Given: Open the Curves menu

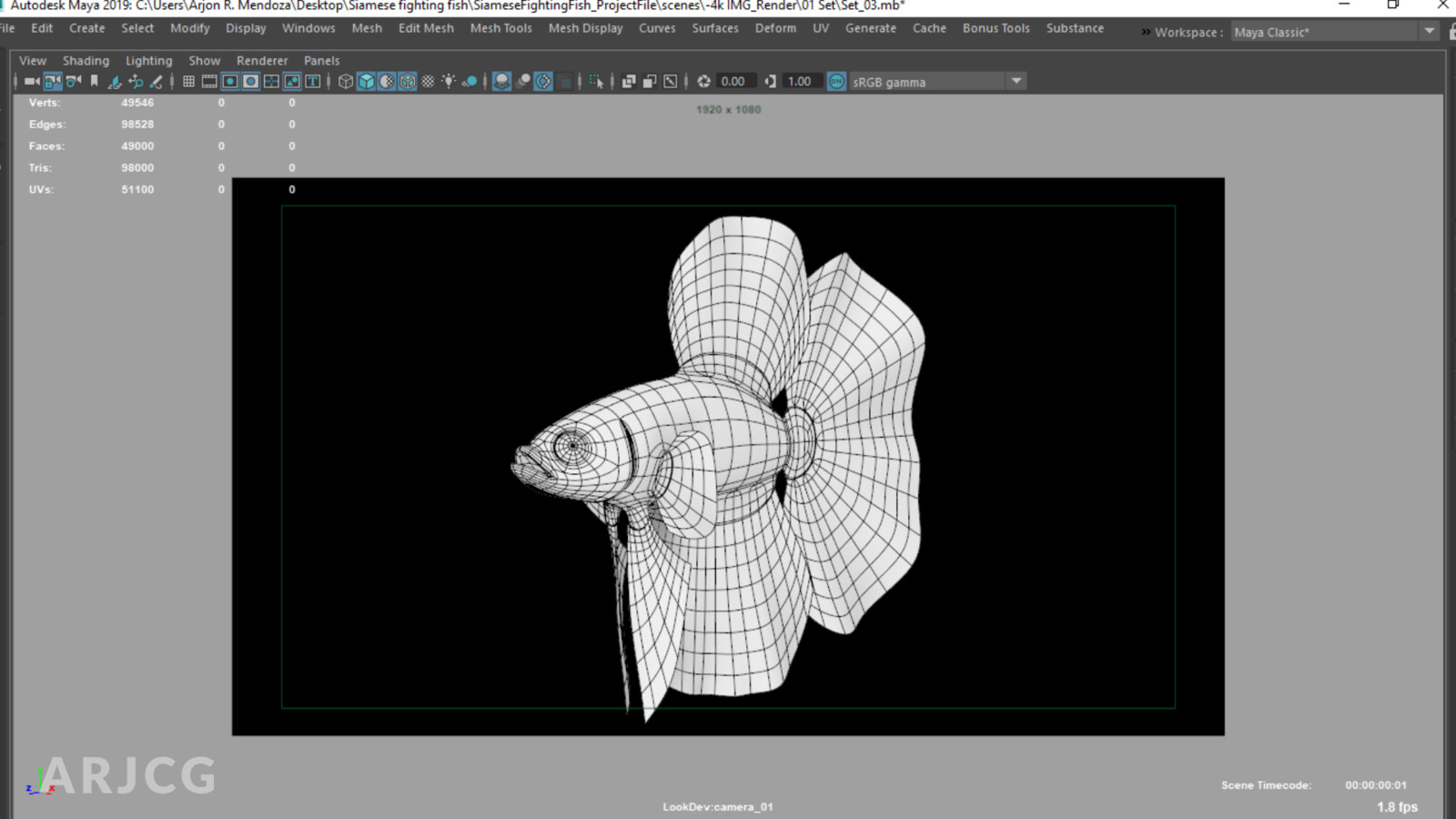Looking at the screenshot, I should 657,28.
